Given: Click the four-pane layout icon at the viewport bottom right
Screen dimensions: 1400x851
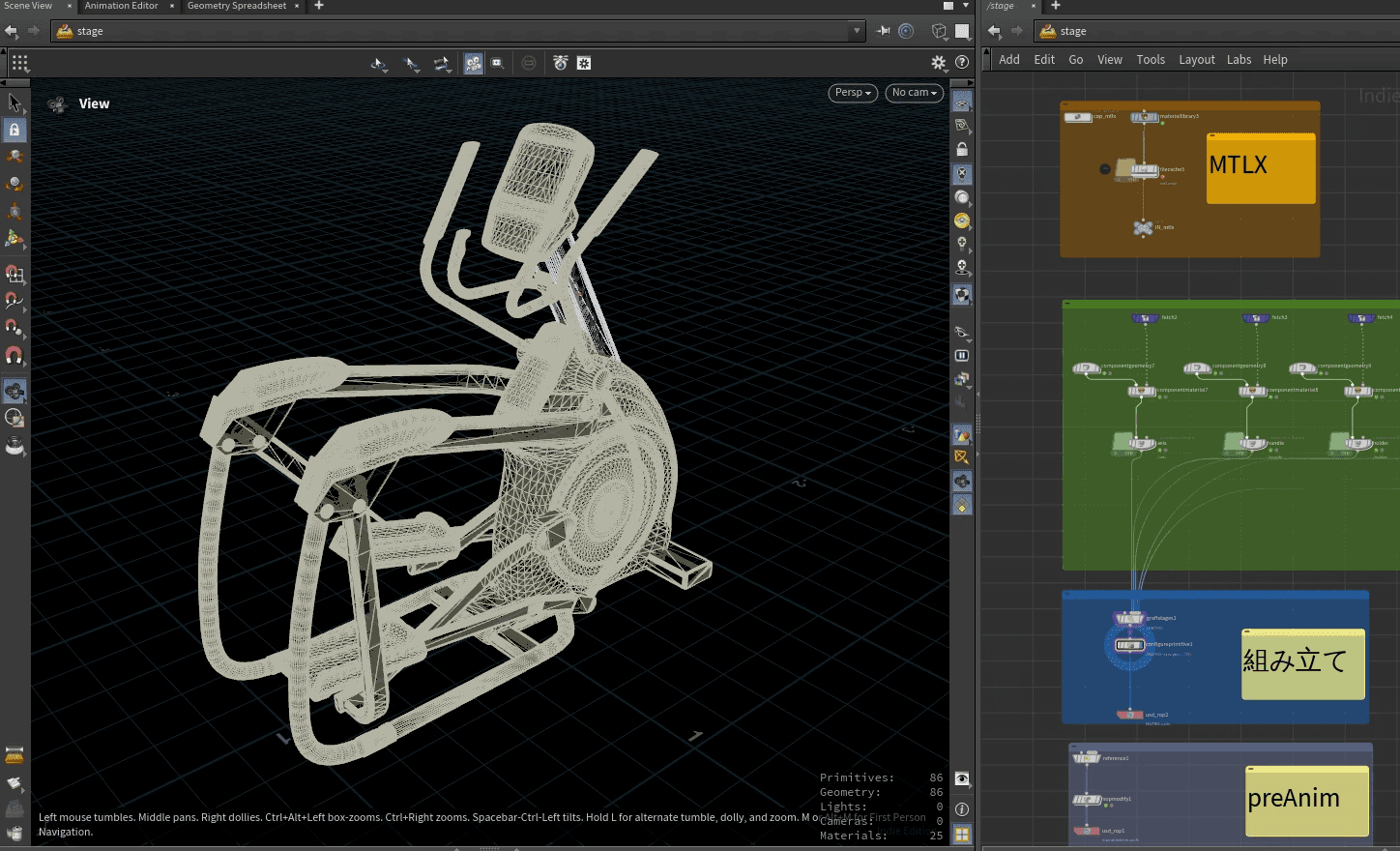Looking at the screenshot, I should (x=962, y=834).
